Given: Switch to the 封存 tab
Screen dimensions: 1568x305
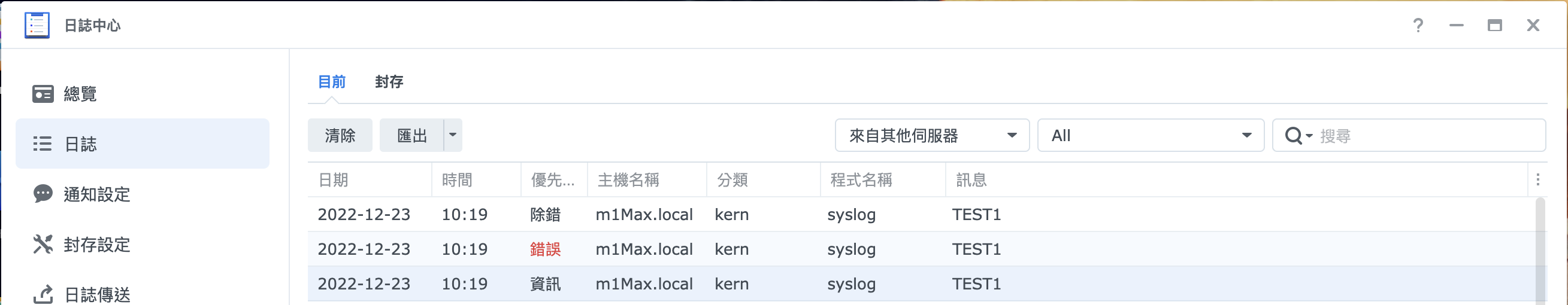Looking at the screenshot, I should [389, 82].
